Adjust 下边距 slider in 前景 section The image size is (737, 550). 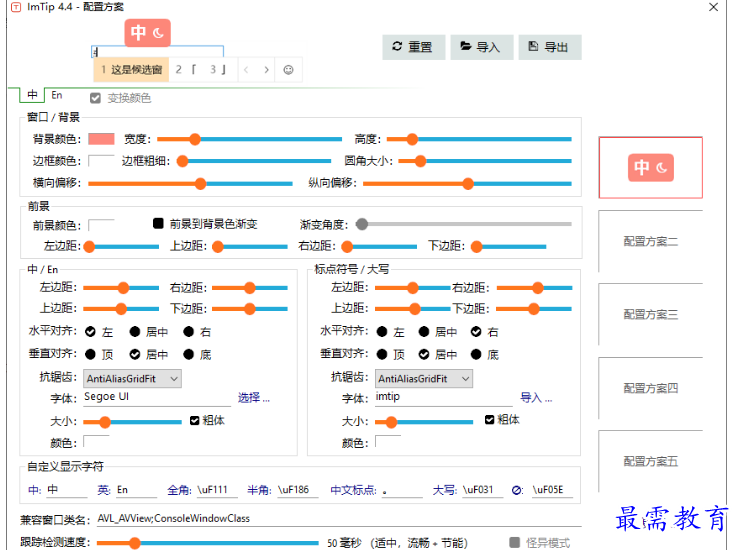[509, 246]
